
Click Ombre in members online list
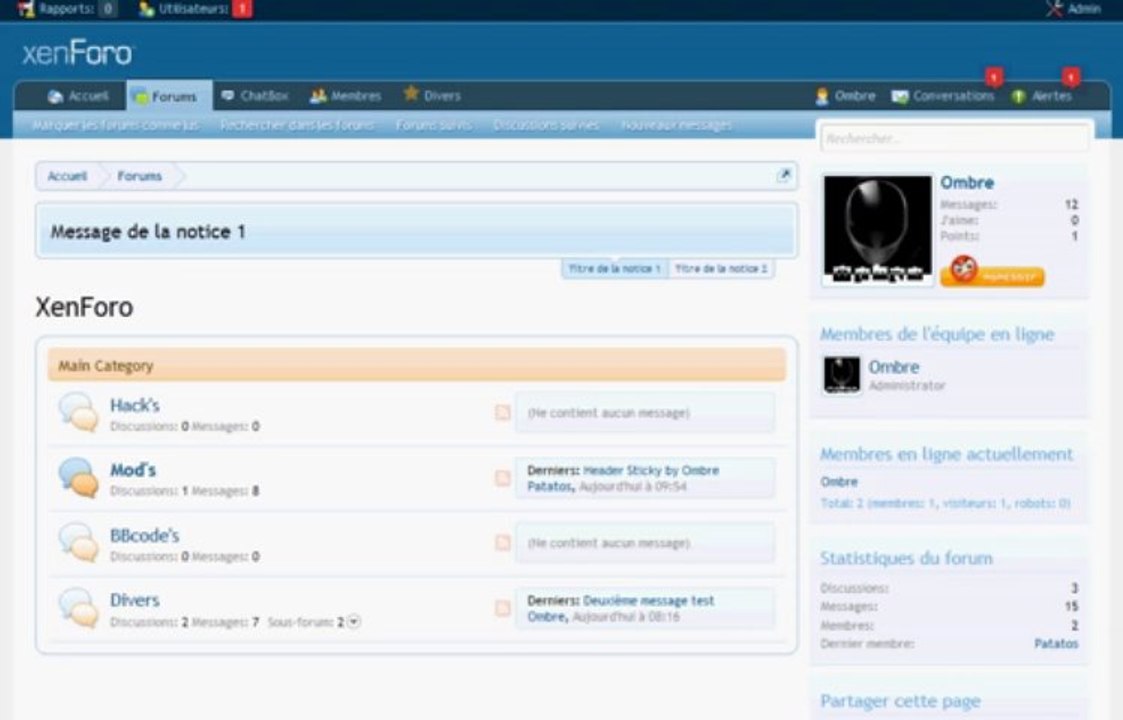pyautogui.click(x=839, y=481)
